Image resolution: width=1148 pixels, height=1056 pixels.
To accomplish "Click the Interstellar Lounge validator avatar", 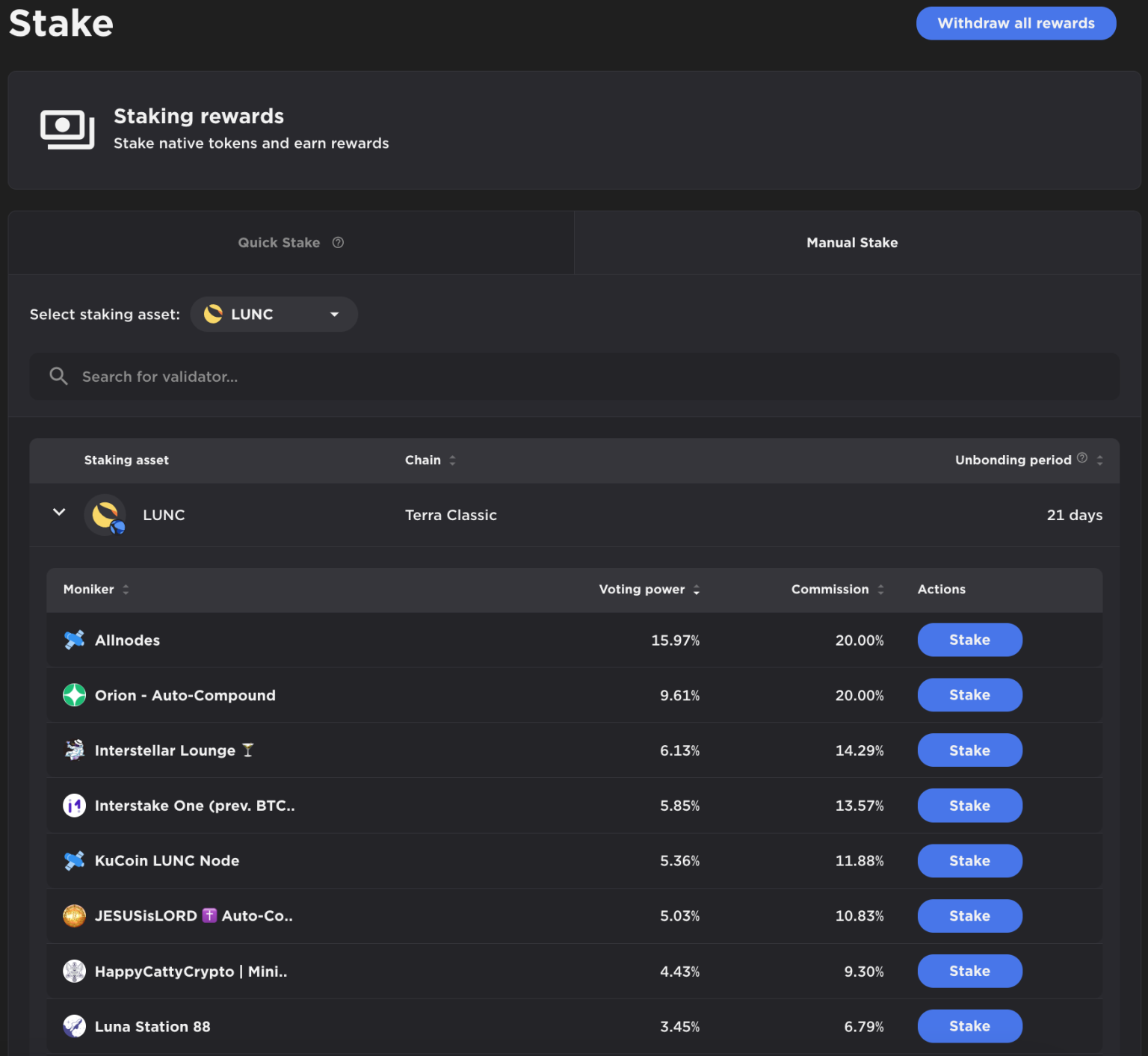I will pos(74,750).
